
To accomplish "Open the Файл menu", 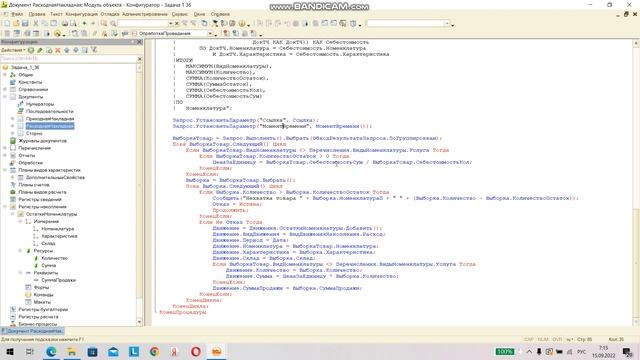I will tap(17, 14).
